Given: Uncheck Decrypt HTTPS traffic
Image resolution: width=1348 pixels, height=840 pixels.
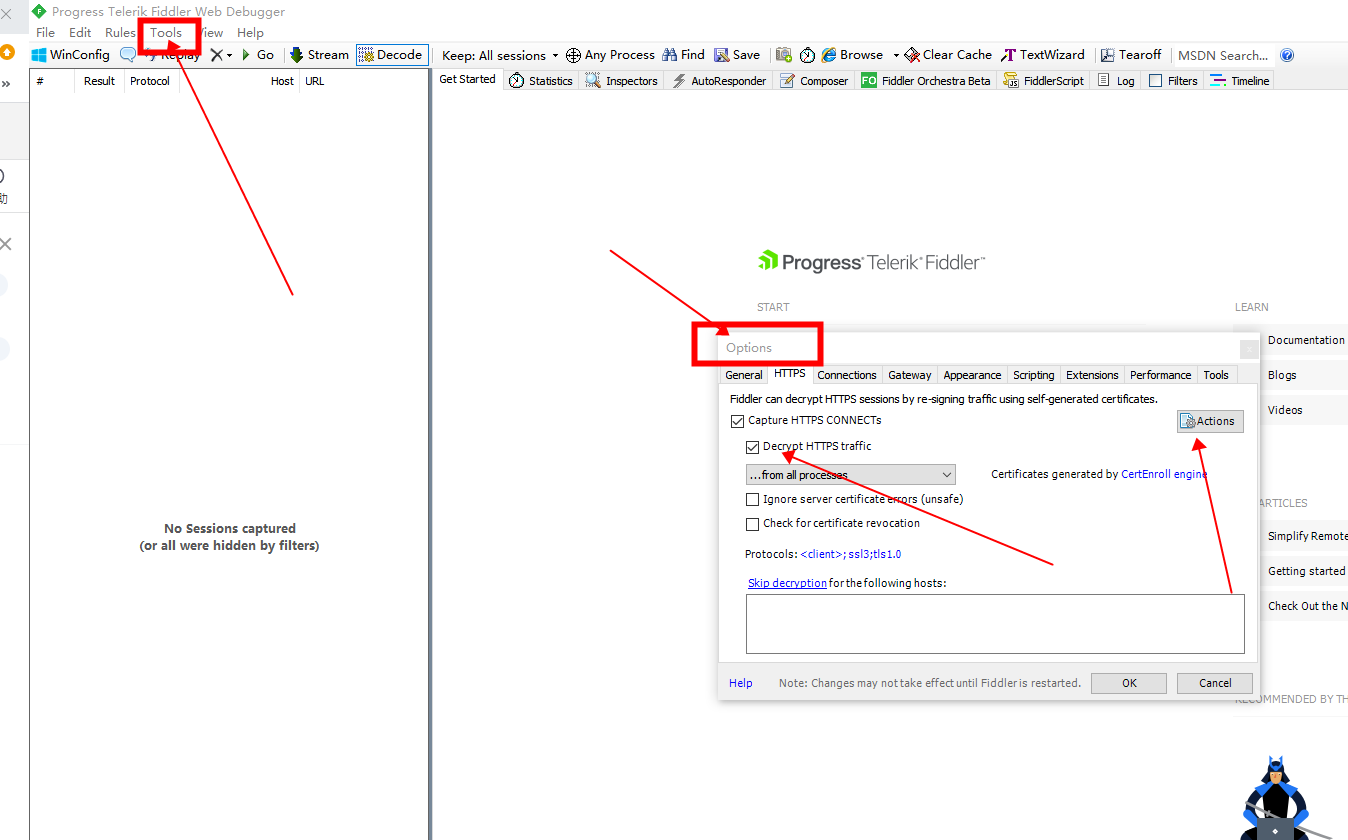Looking at the screenshot, I should (x=753, y=447).
